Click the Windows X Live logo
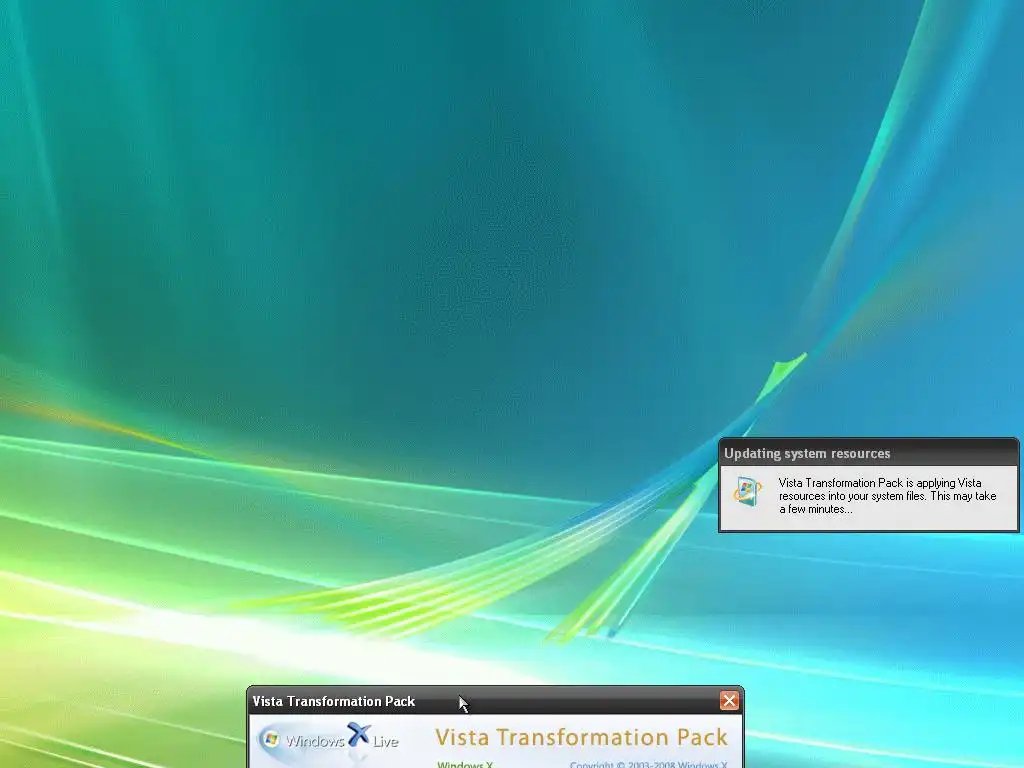This screenshot has width=1024, height=768. (328, 739)
